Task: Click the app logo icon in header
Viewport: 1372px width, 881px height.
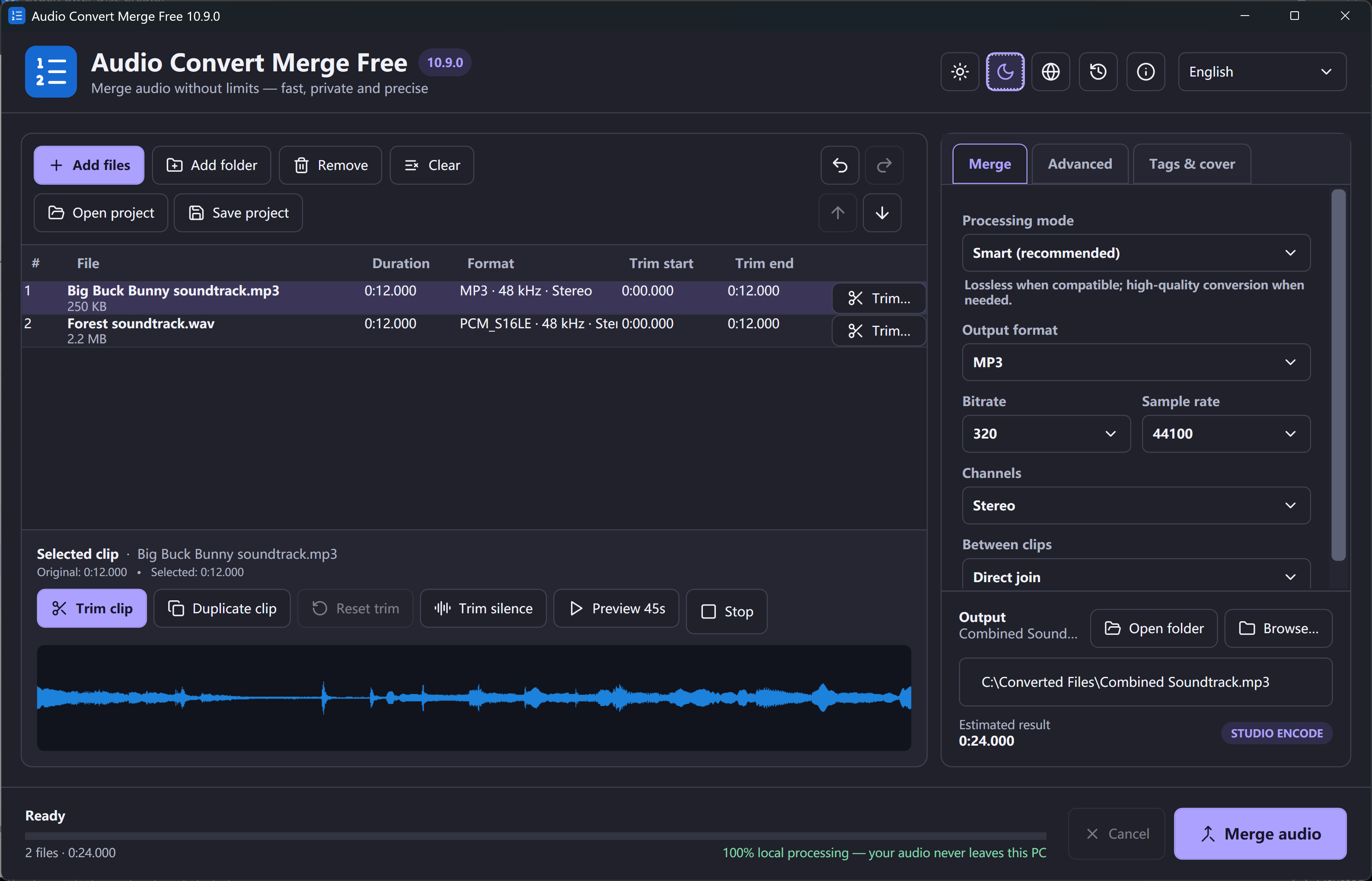Action: click(51, 71)
